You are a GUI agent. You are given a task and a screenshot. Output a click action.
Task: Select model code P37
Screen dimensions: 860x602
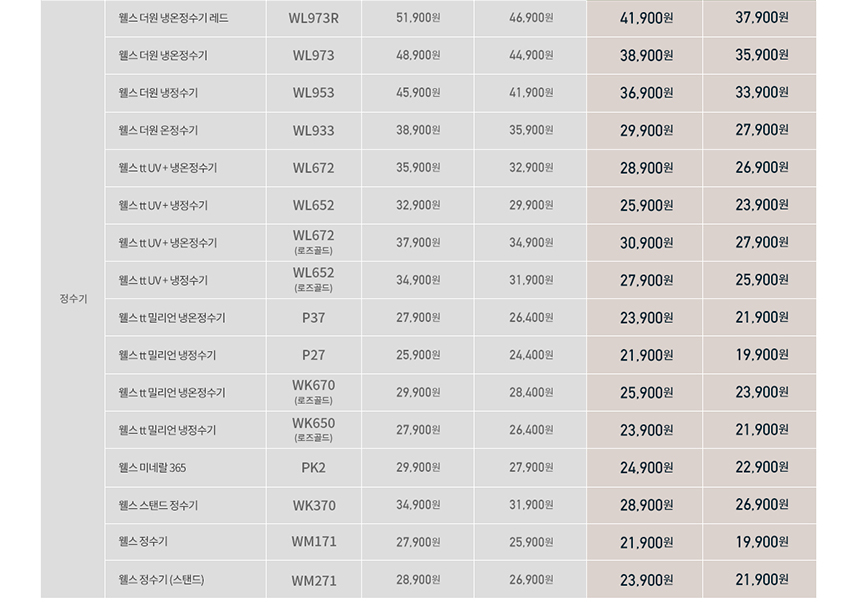coord(314,317)
